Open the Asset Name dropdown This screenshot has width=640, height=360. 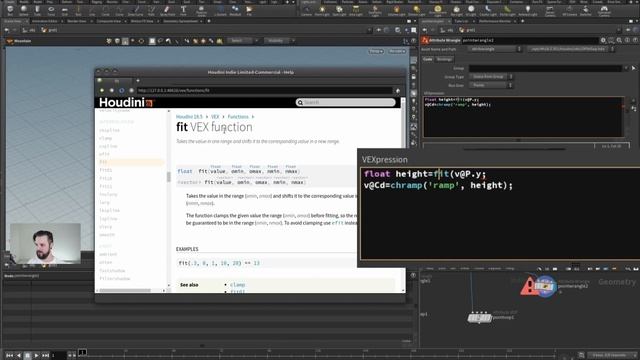click(495, 49)
